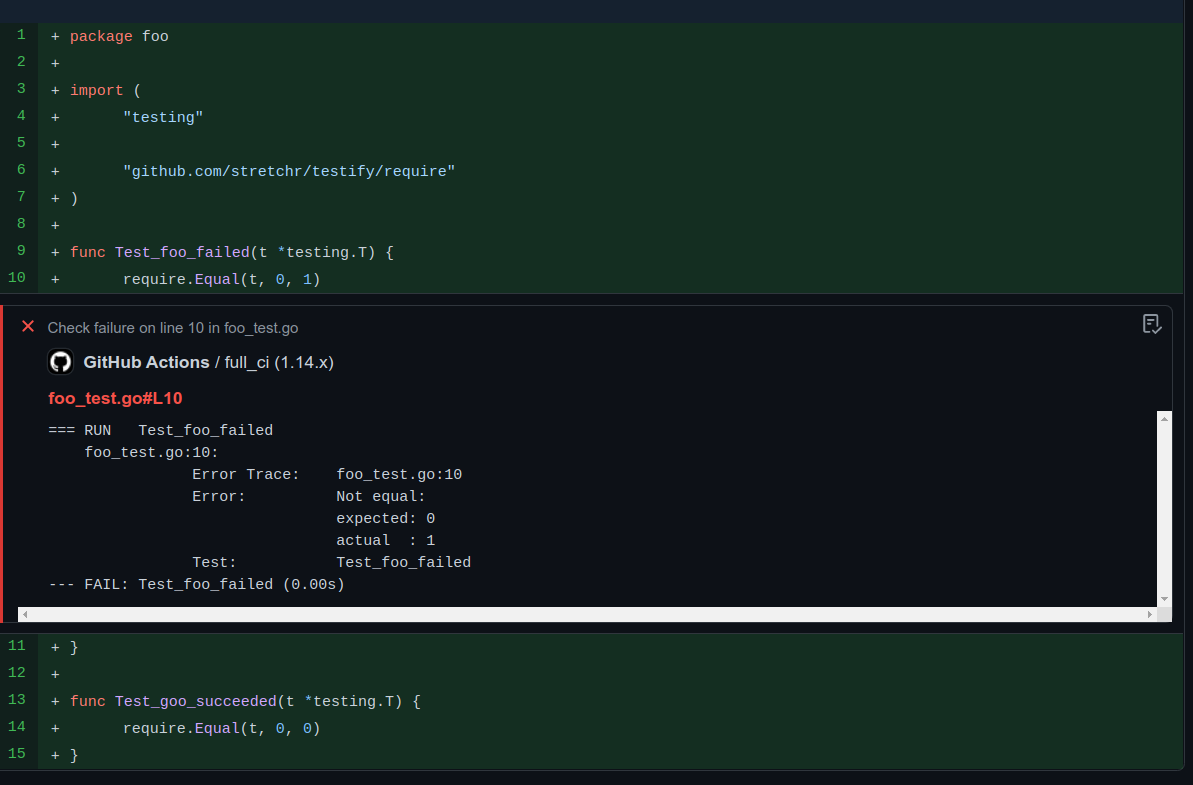This screenshot has width=1193, height=785.
Task: Click the 'import (' keyword line
Action: tap(105, 91)
